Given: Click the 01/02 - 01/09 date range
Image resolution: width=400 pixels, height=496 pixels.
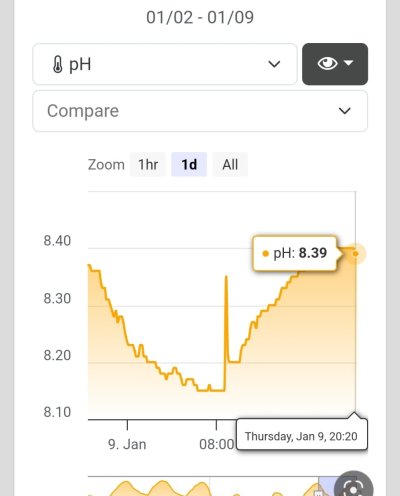Looking at the screenshot, I should (200, 17).
